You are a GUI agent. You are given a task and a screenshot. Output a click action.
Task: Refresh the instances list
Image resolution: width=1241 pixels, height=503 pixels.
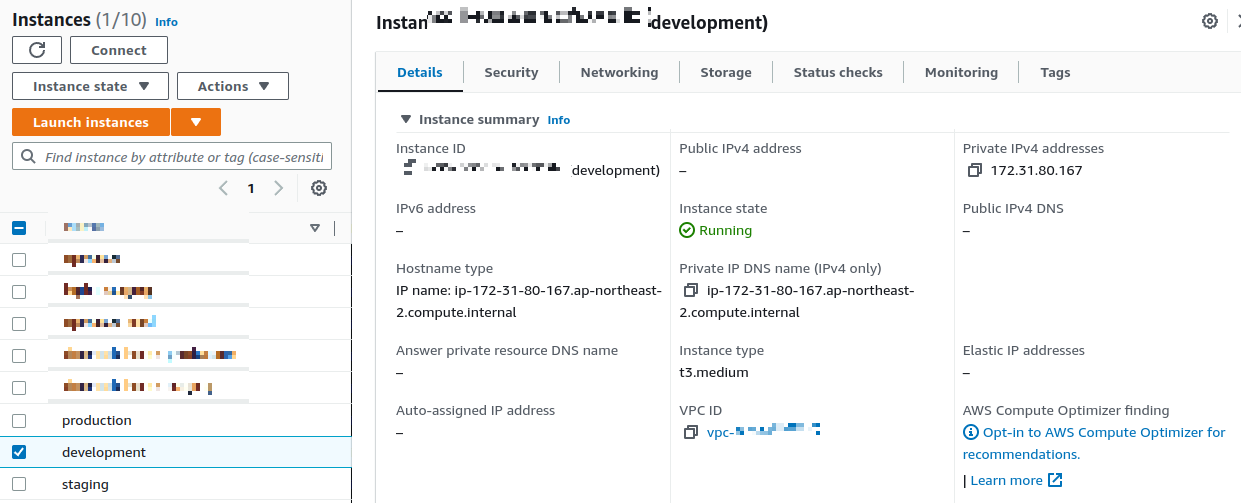click(37, 50)
